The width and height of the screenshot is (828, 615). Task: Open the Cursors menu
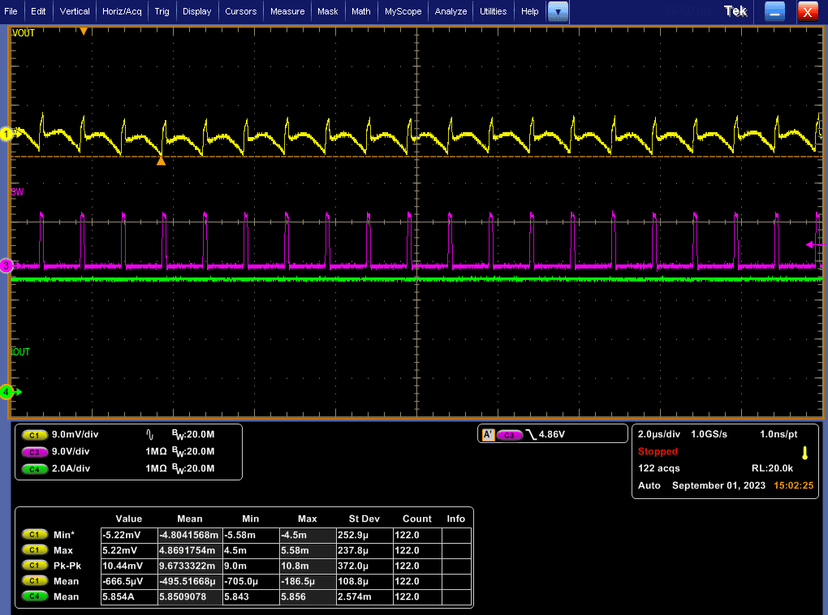click(x=241, y=11)
